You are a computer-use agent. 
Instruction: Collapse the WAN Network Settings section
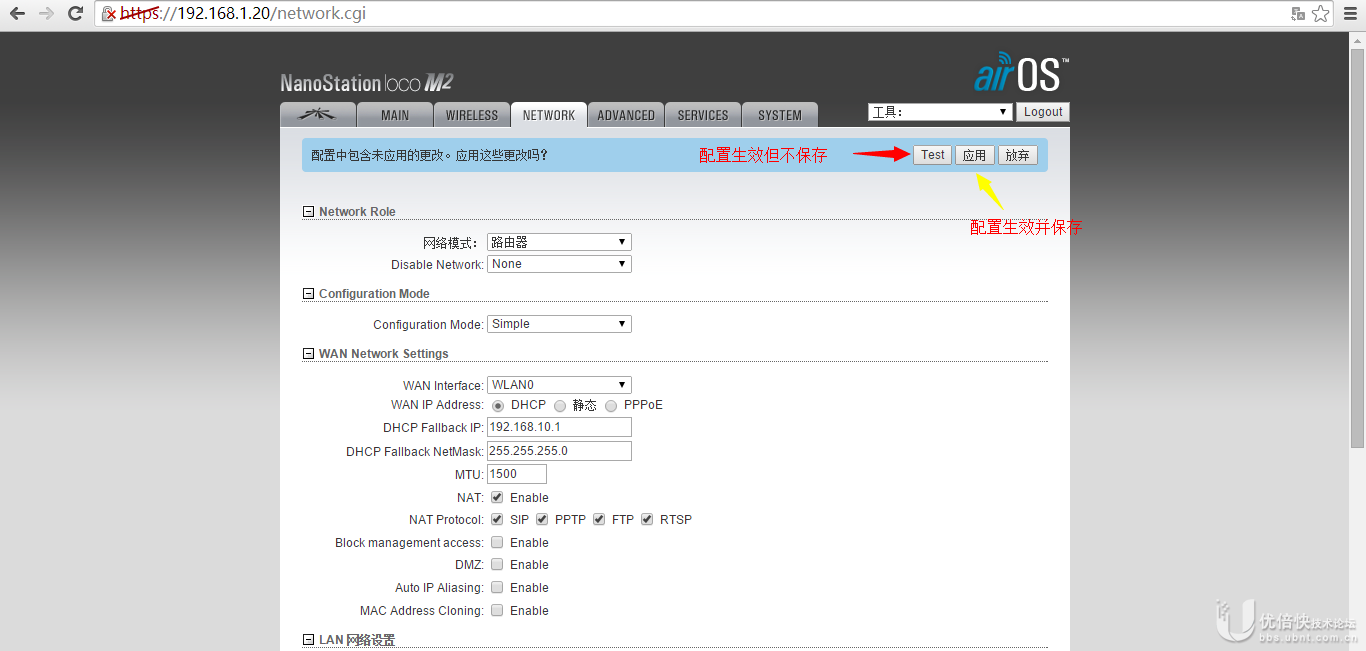point(308,354)
